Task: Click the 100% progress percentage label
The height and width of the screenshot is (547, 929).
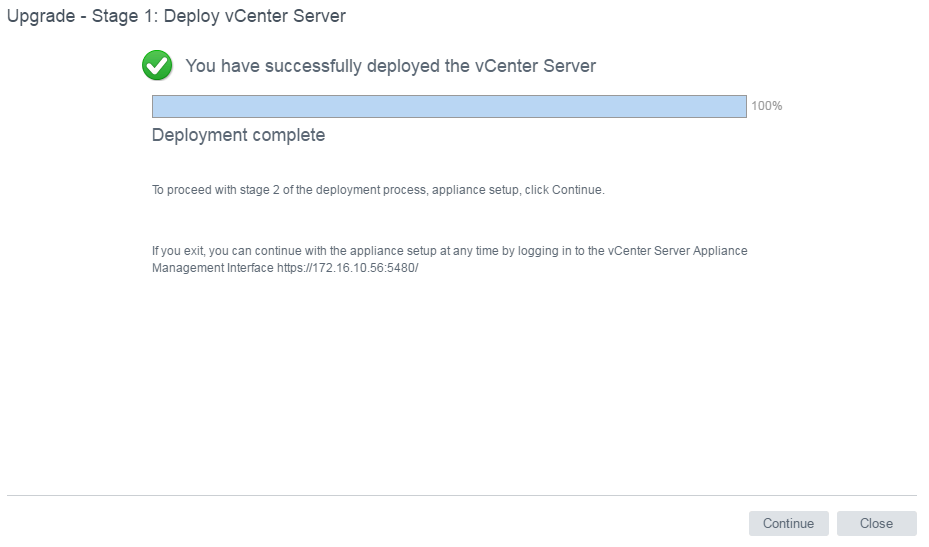Action: pyautogui.click(x=767, y=106)
